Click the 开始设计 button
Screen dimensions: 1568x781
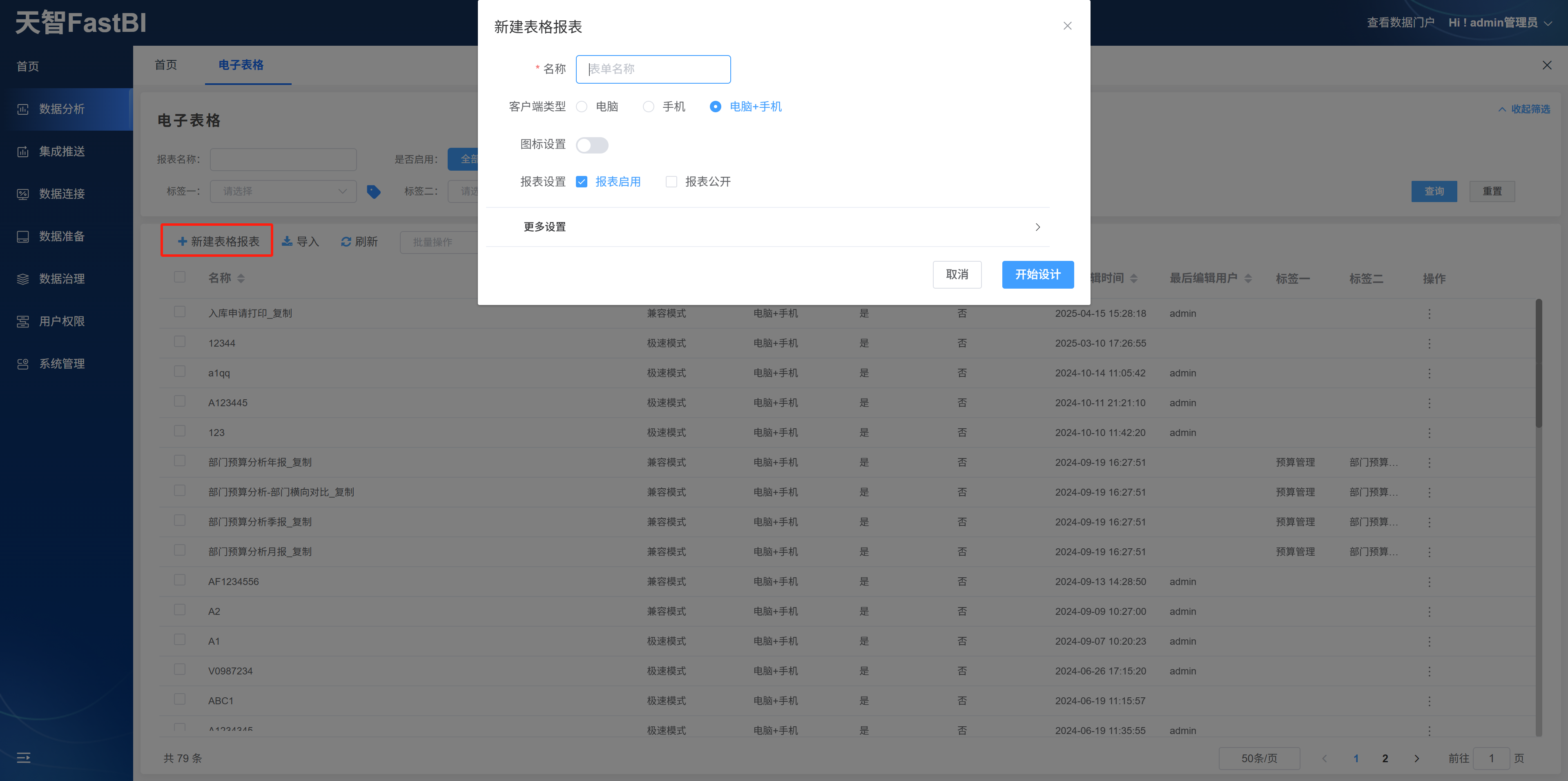1037,274
